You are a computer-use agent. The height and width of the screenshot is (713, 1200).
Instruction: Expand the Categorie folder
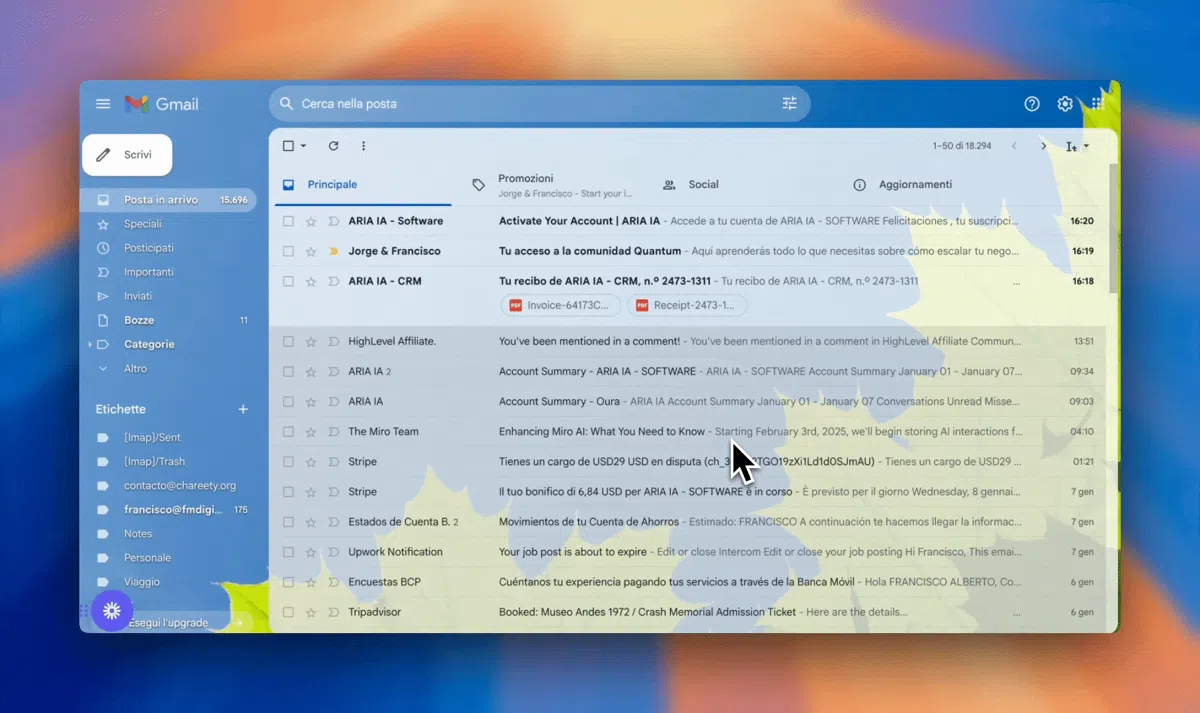pos(90,344)
